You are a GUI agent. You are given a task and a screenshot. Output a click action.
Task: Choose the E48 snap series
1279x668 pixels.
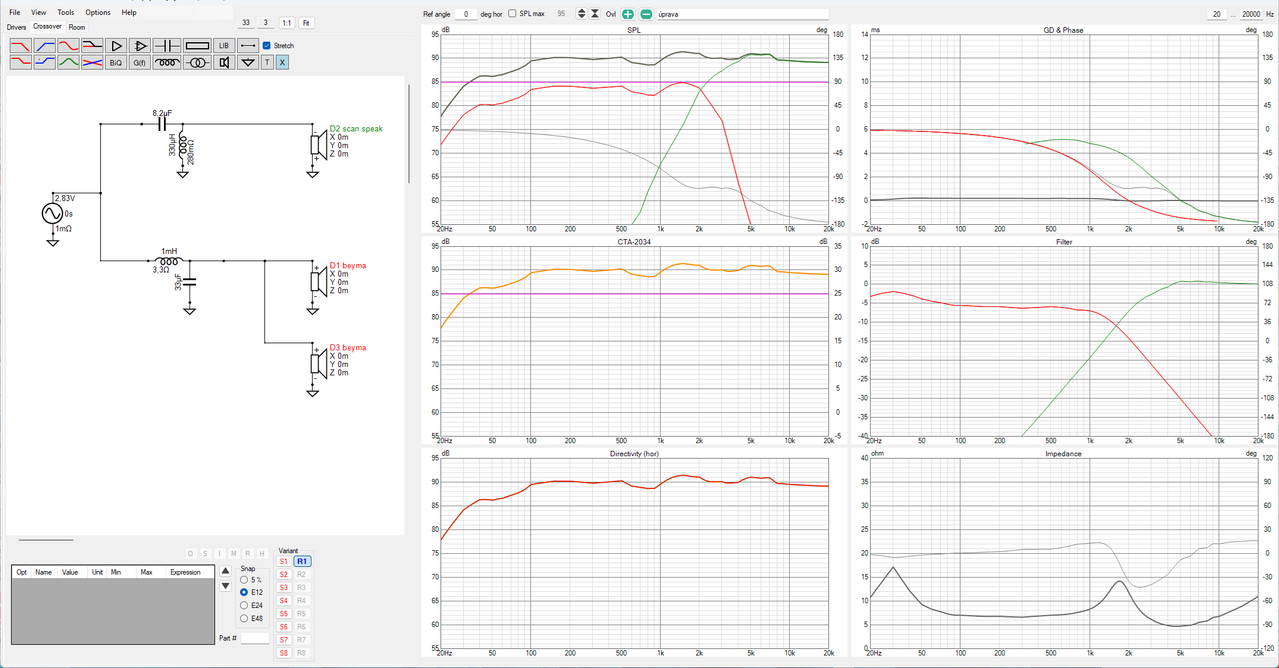[x=245, y=618]
